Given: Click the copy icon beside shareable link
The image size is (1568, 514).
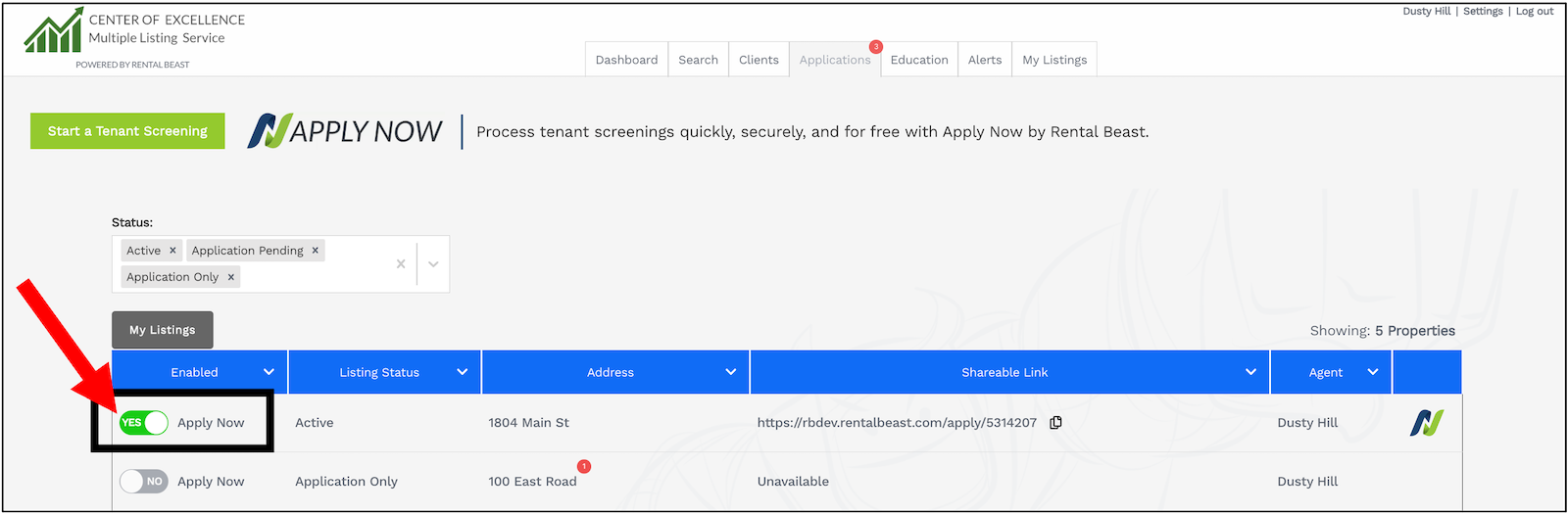Looking at the screenshot, I should pos(1055,423).
